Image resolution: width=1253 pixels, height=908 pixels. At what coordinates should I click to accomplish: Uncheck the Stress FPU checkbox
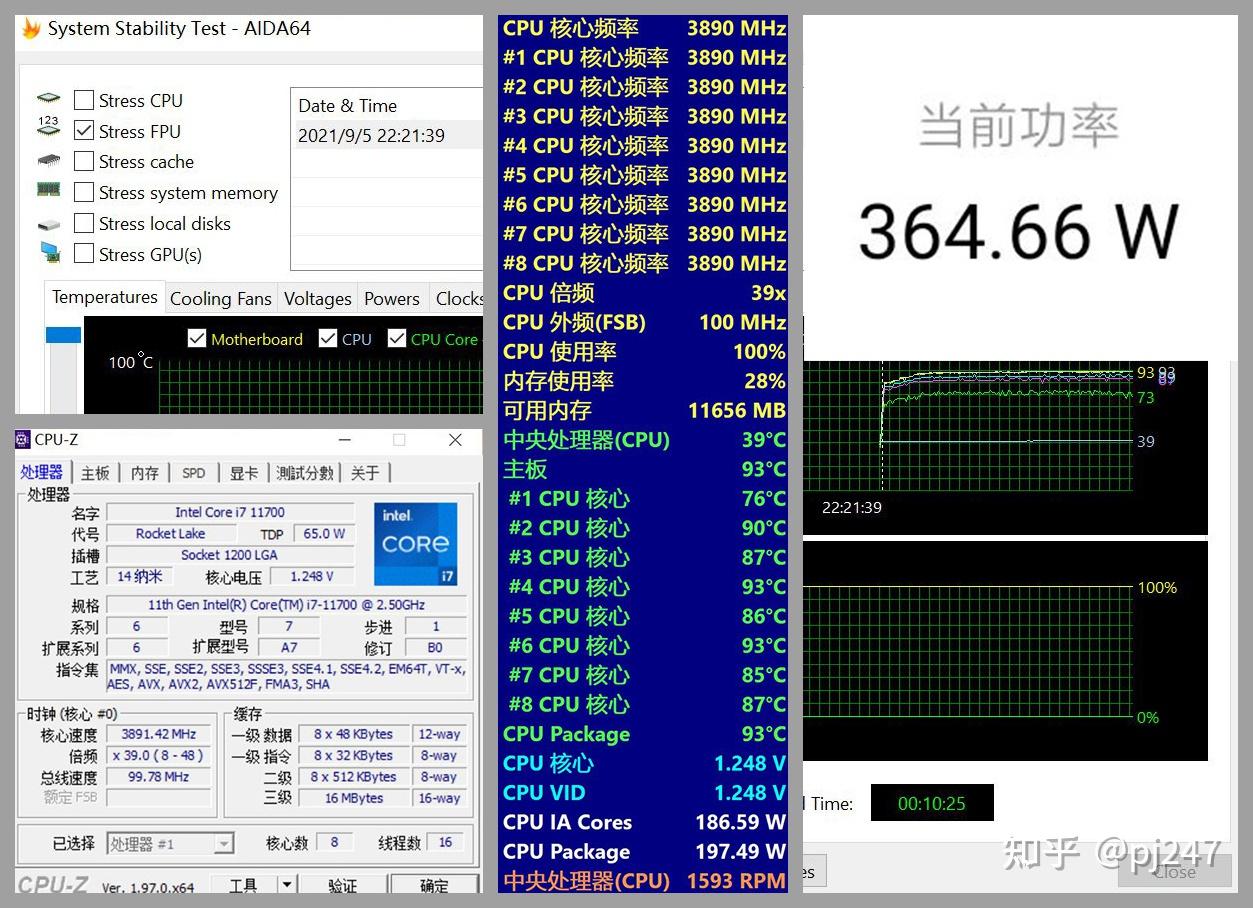click(84, 131)
